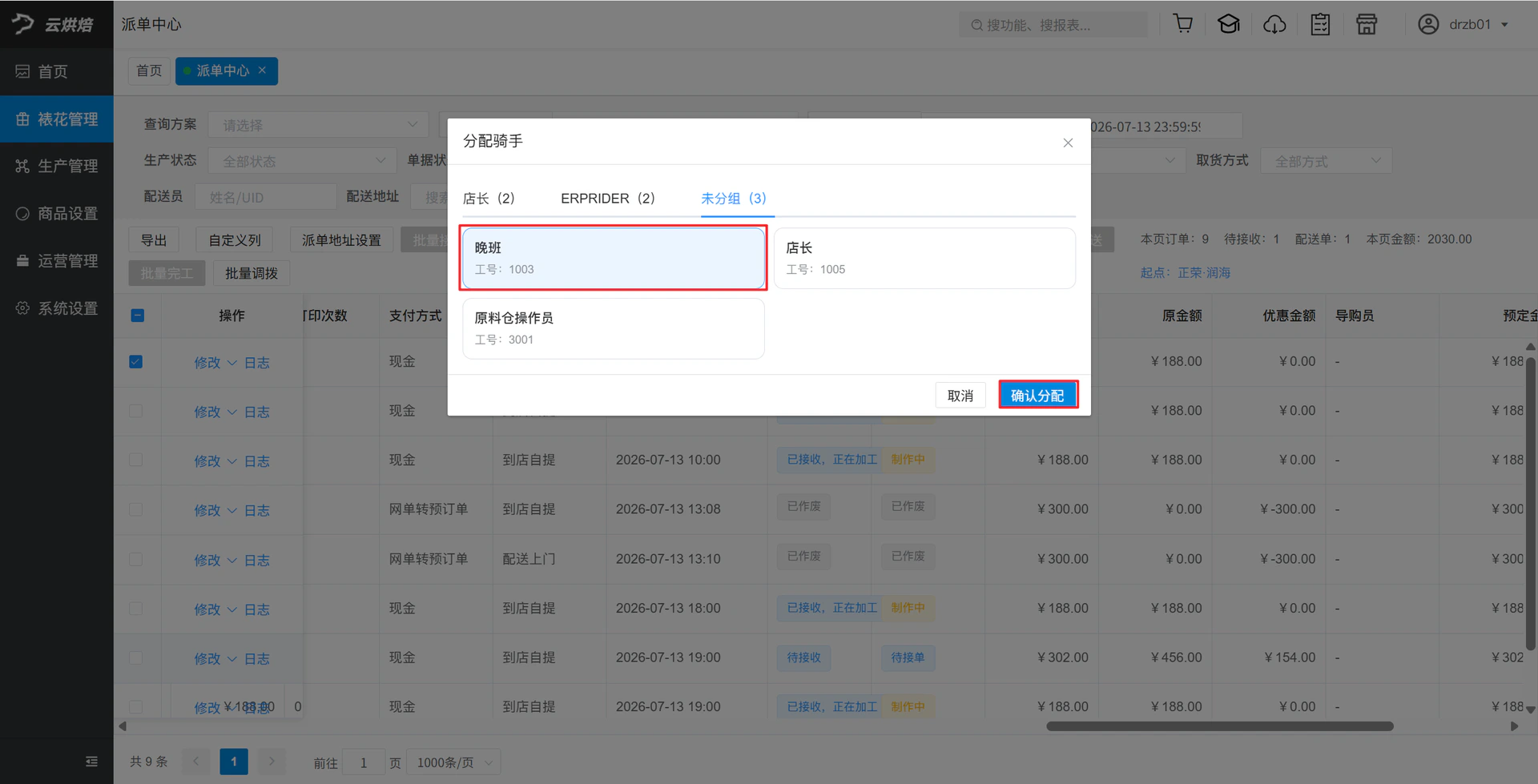Open the 1000条/页 page size dropdown
The width and height of the screenshot is (1538, 784).
pyautogui.click(x=454, y=762)
